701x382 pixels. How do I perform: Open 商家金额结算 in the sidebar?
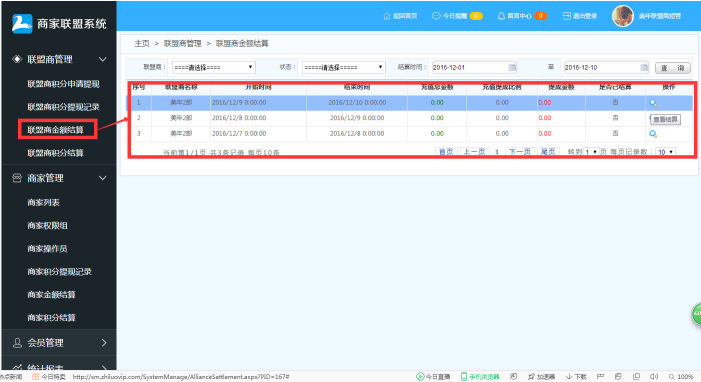click(51, 295)
